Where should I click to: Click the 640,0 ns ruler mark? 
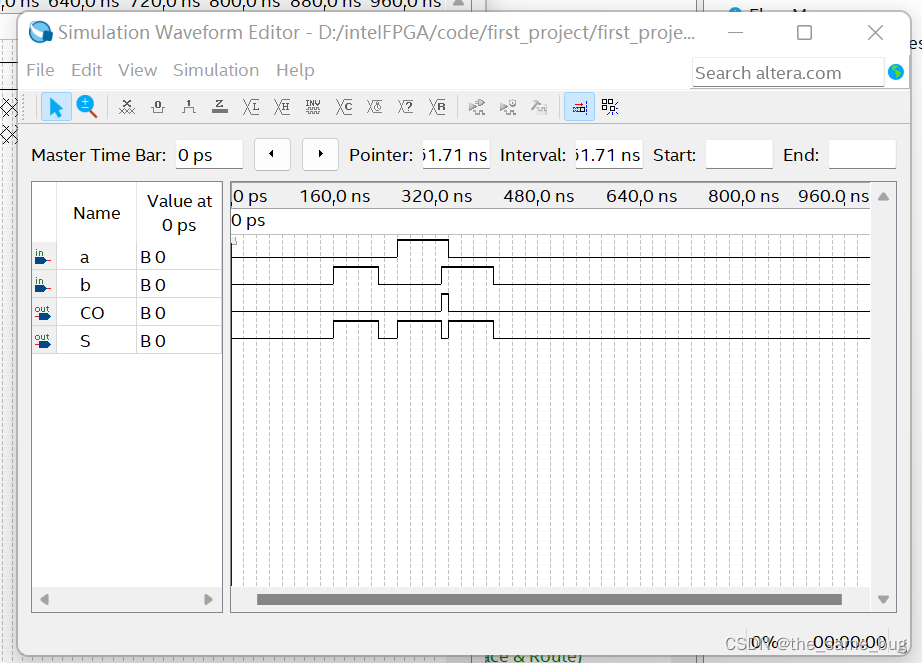642,196
